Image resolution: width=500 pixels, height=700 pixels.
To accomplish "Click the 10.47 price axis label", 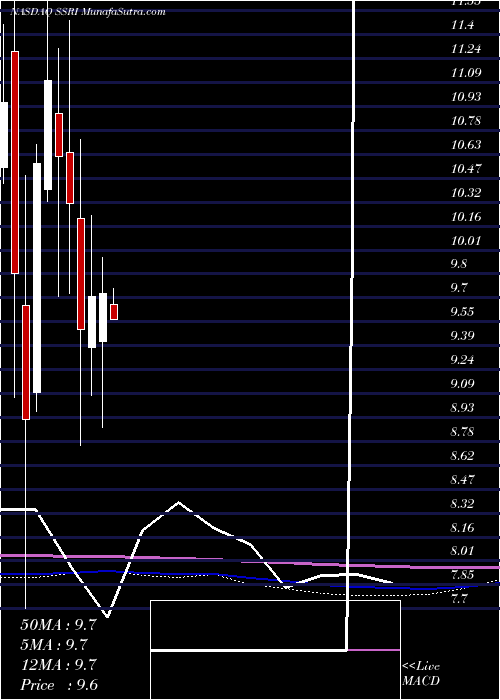I will 466,169.
